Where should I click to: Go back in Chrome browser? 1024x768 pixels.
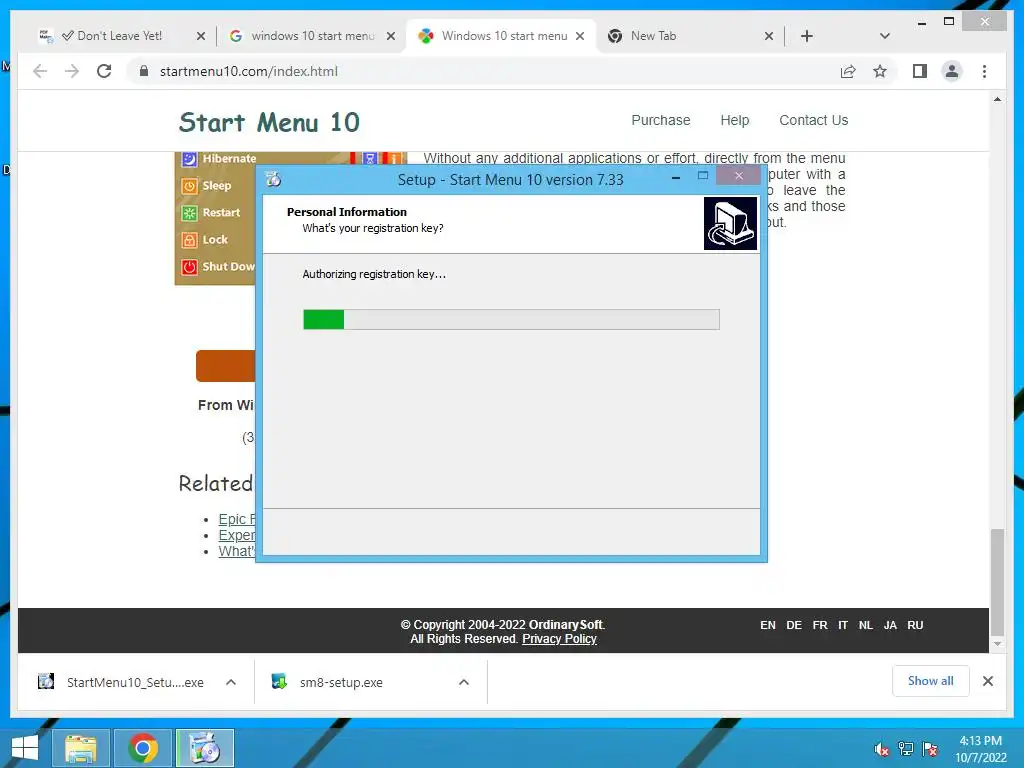40,71
